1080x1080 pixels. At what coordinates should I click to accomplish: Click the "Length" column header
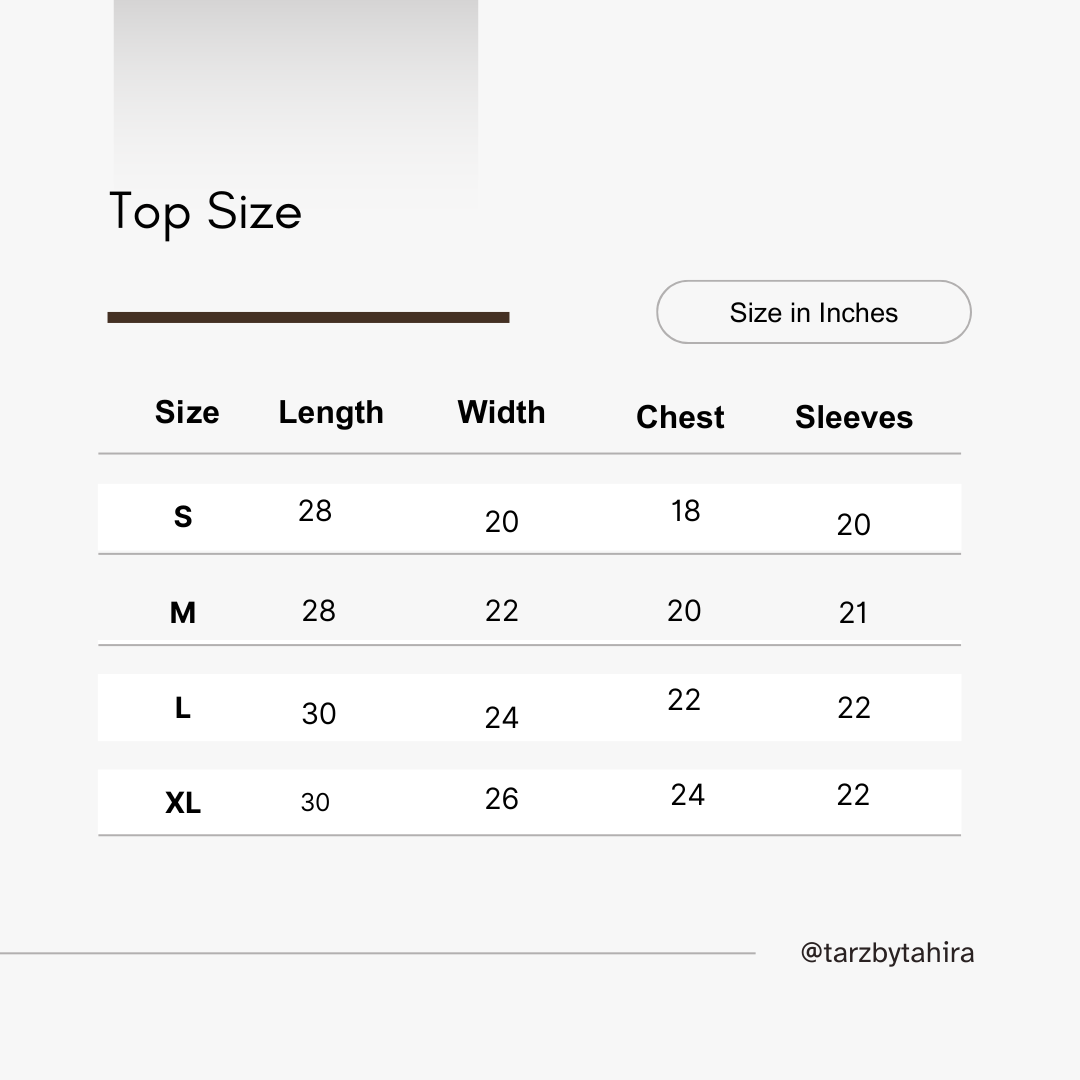tap(331, 412)
